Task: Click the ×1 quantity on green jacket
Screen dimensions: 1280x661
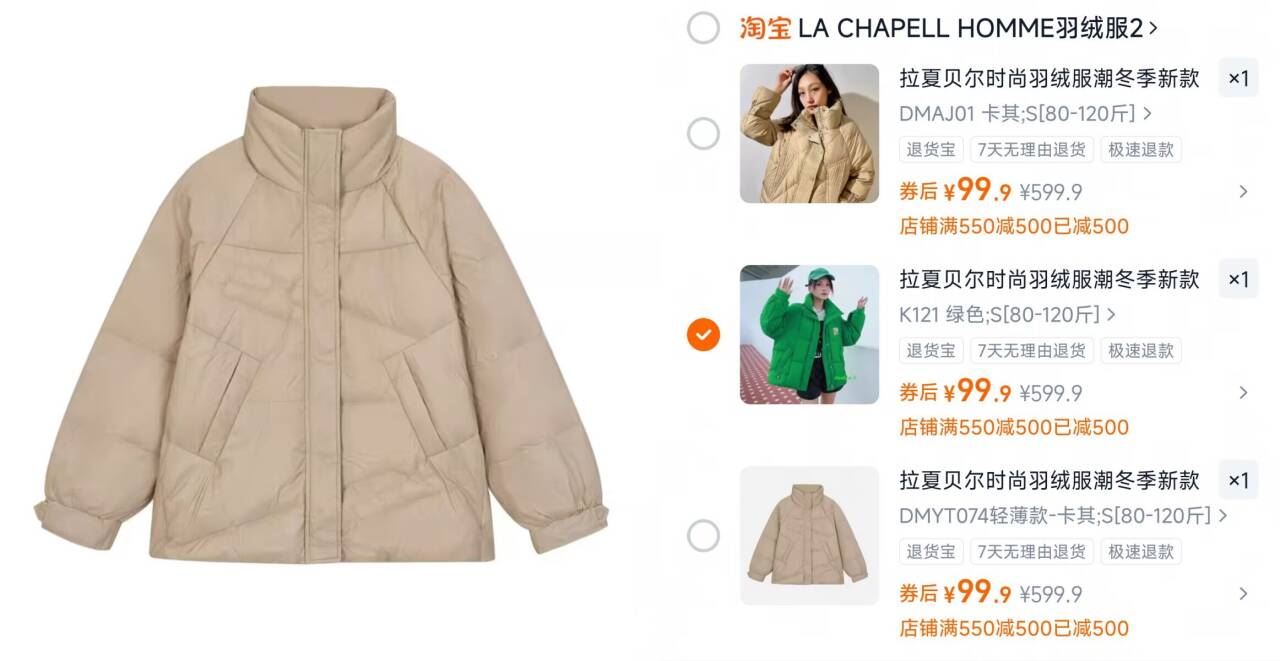Action: tap(1238, 279)
